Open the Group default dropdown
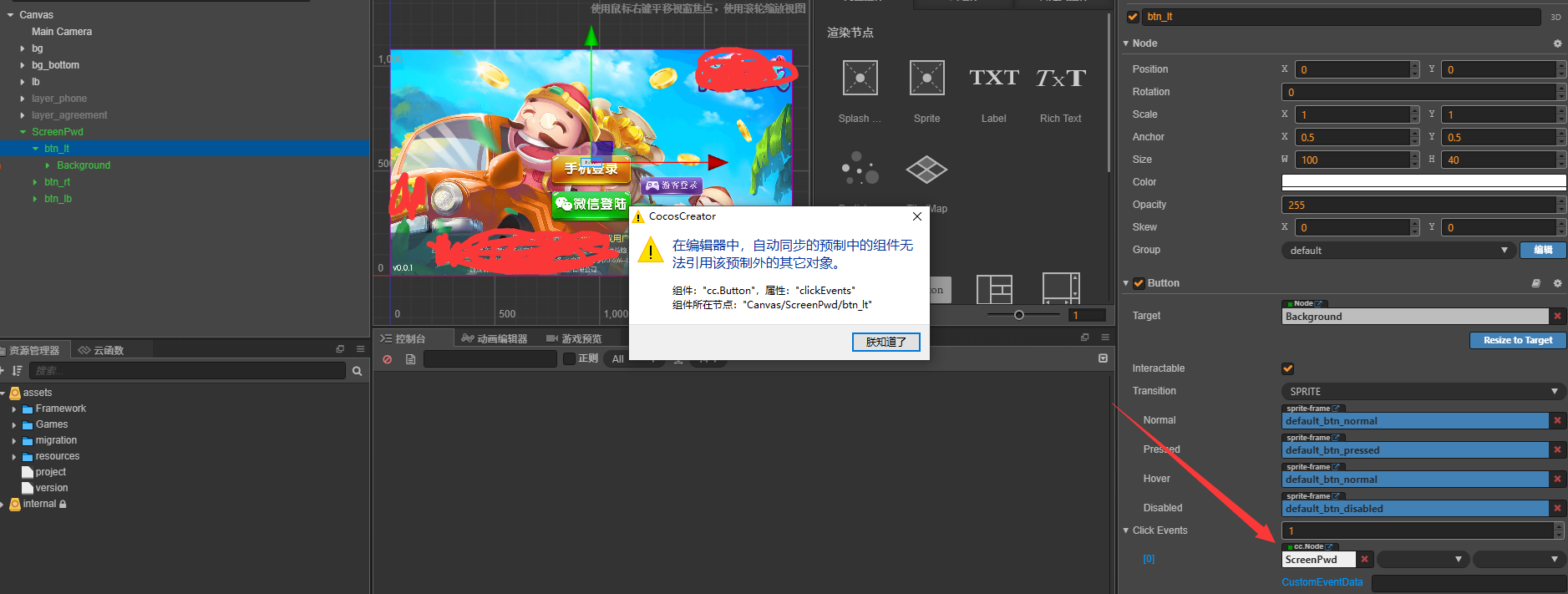 point(1398,250)
